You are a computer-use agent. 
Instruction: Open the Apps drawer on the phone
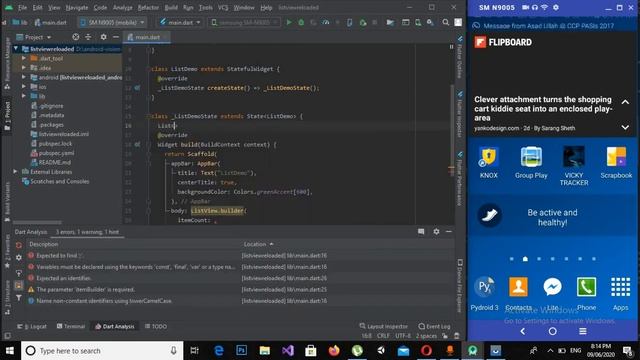(620, 293)
